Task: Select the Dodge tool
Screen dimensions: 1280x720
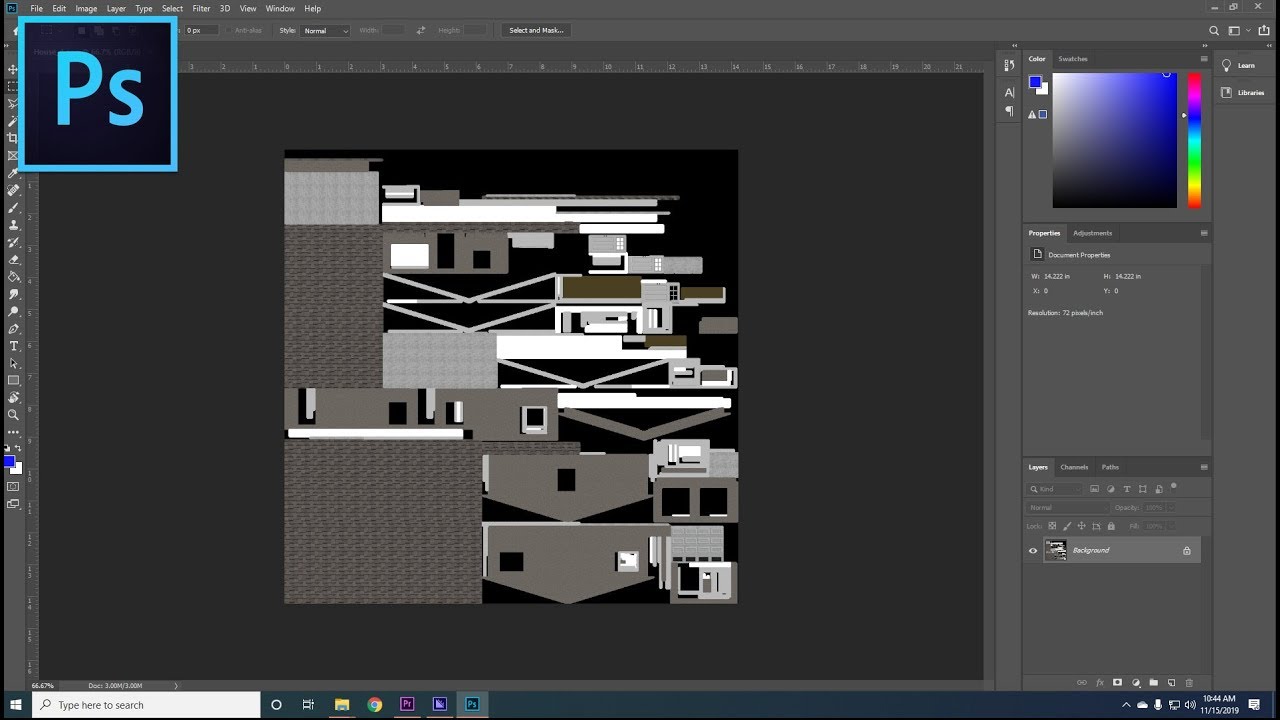Action: 13,311
